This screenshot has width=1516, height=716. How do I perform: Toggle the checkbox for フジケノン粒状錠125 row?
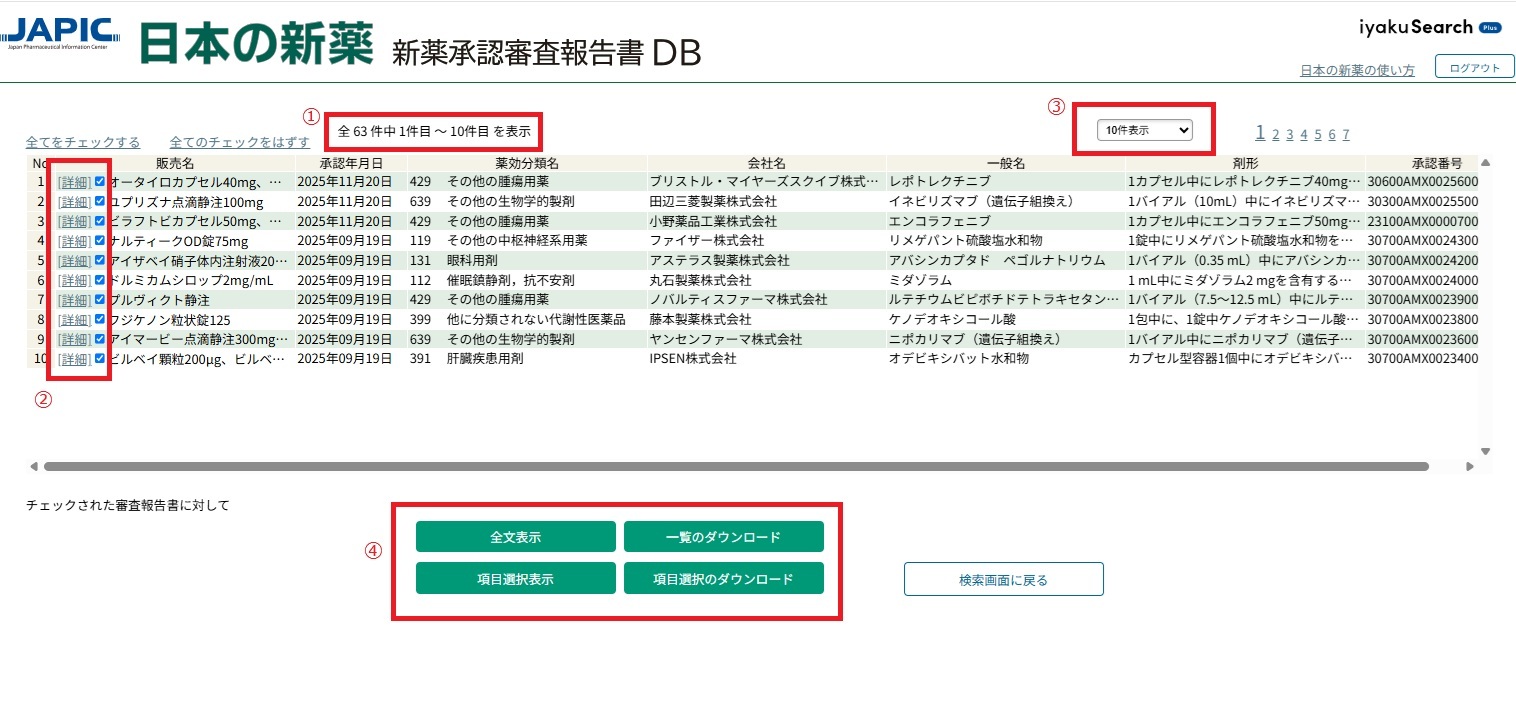click(99, 319)
